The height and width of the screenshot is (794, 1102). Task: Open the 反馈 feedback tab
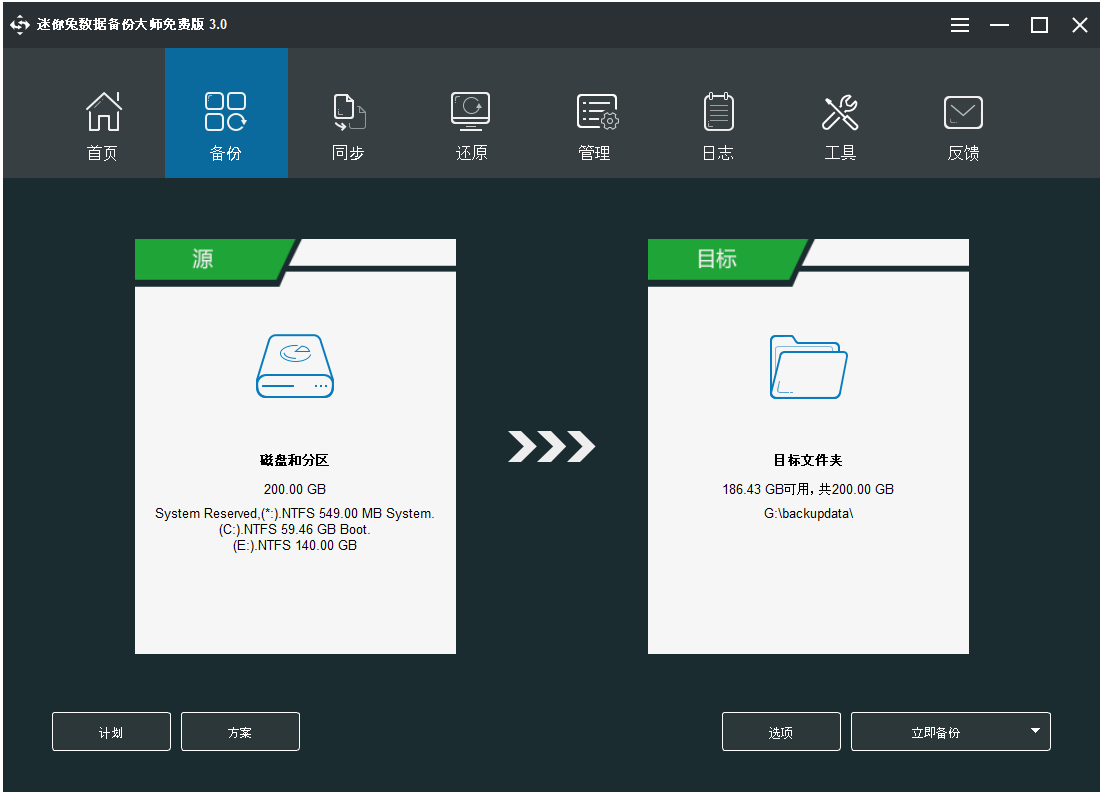click(963, 113)
